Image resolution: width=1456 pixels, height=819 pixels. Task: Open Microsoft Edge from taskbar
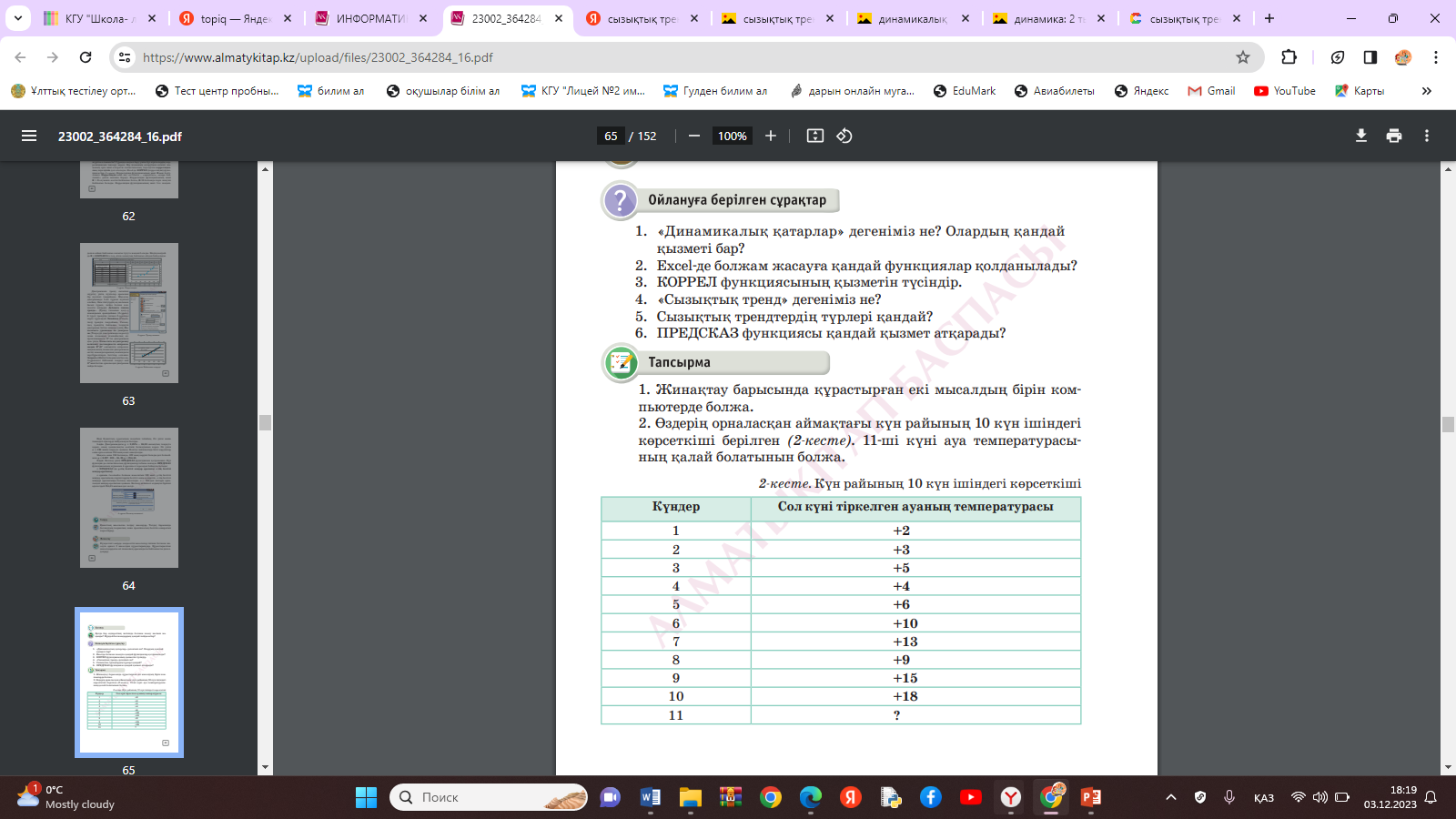[811, 797]
